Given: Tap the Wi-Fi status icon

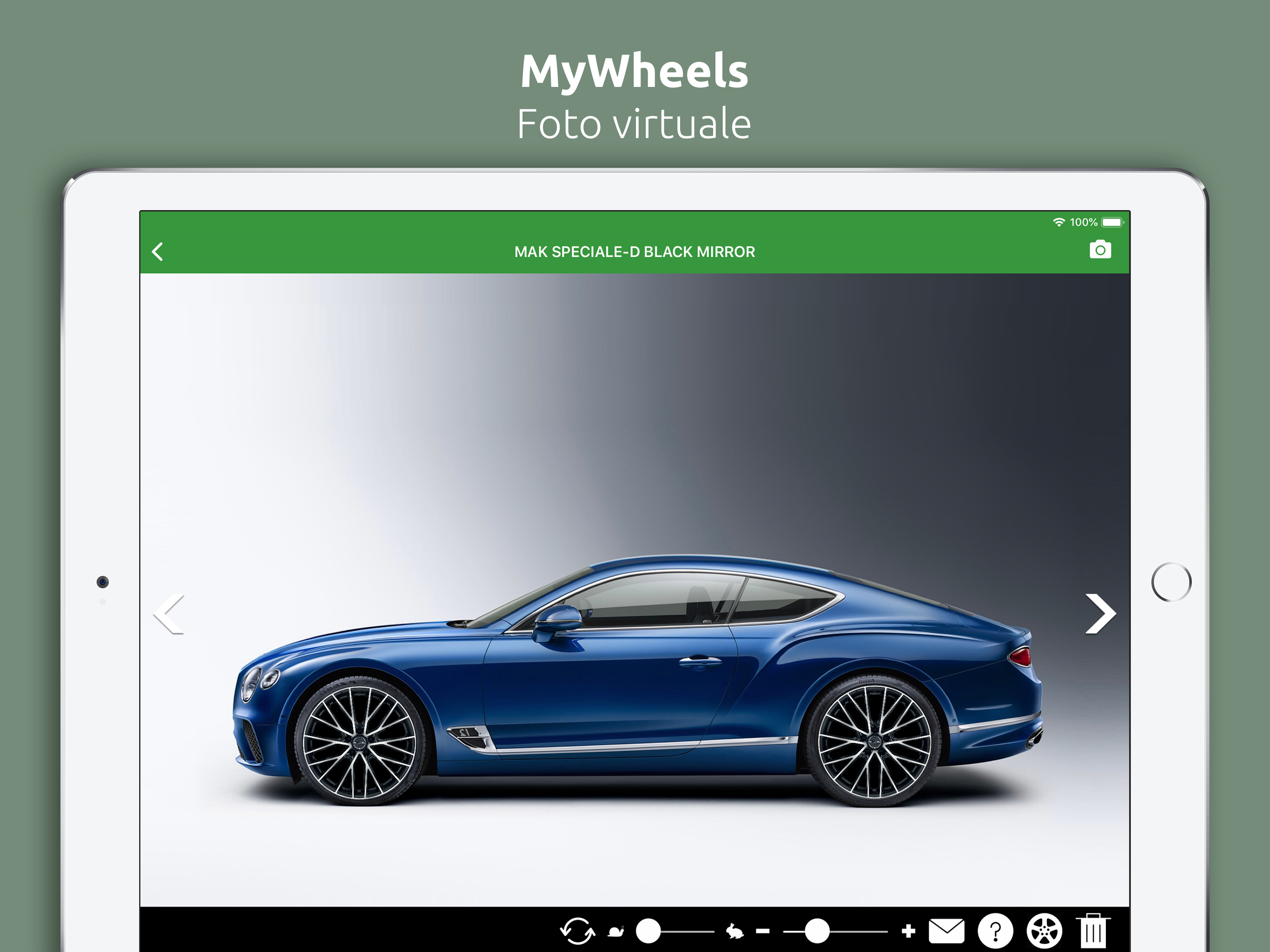Looking at the screenshot, I should point(1058,222).
